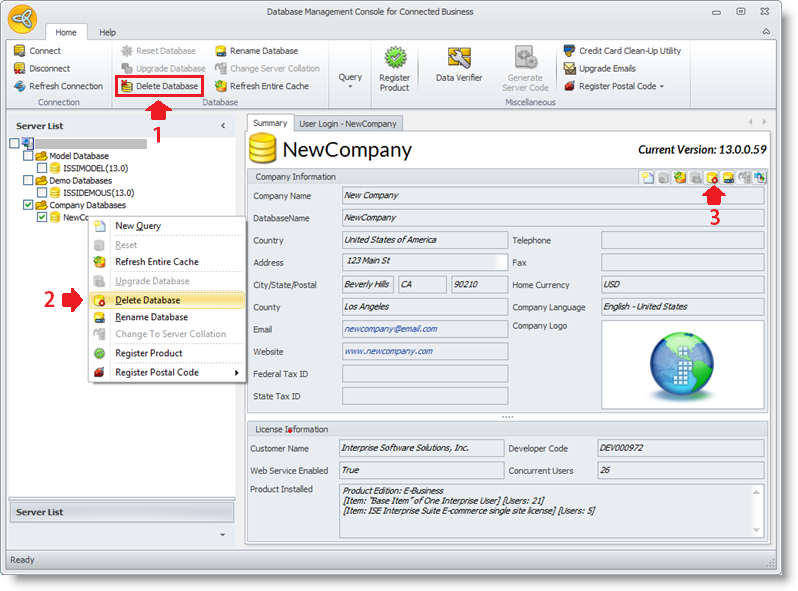
Task: Collapse the Server List panel chevron
Action: pos(223,126)
